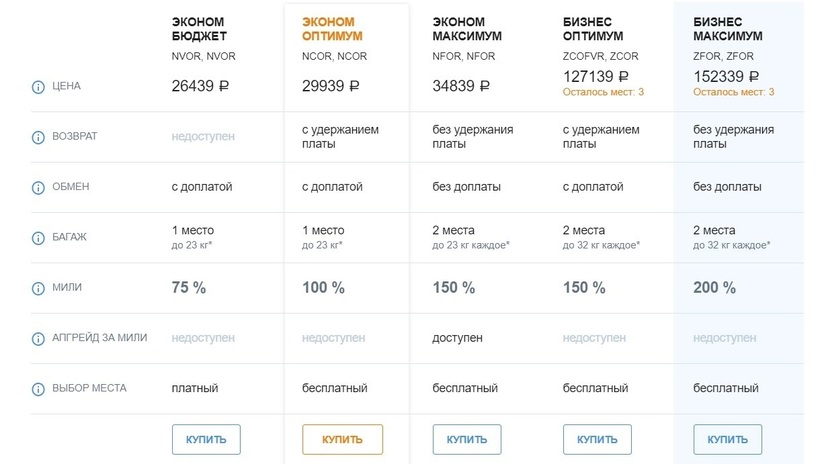
Task: Click the info icon beside ВОЗВРАТ
Action: point(38,137)
